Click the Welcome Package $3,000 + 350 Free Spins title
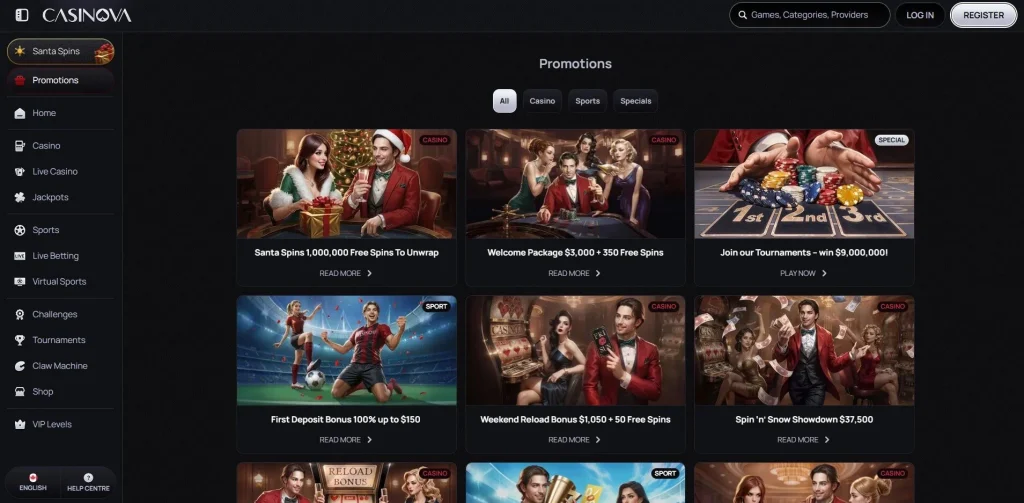The height and width of the screenshot is (503, 1024). (575, 252)
